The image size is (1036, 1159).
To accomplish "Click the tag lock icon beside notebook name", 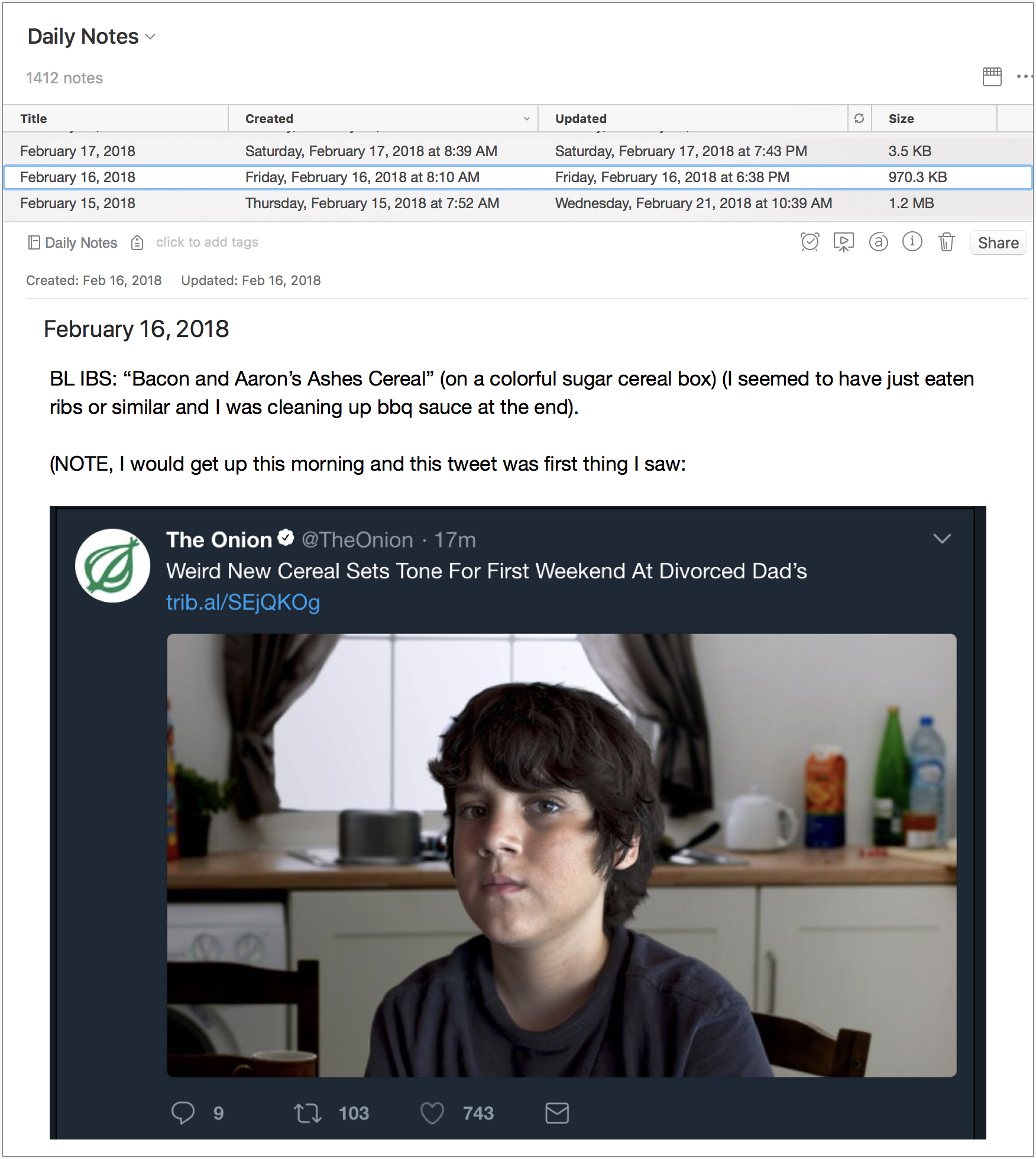I will point(137,242).
